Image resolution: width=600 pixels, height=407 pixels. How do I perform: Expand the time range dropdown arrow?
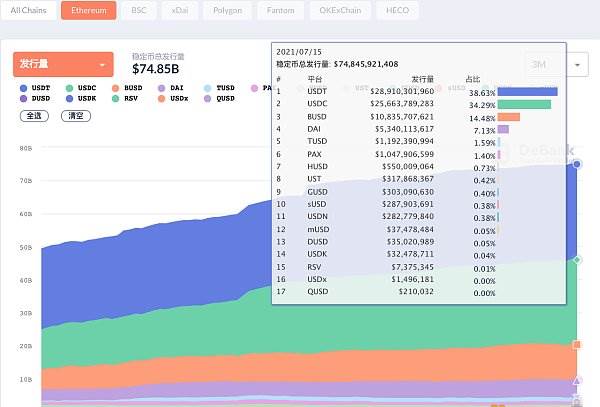577,65
